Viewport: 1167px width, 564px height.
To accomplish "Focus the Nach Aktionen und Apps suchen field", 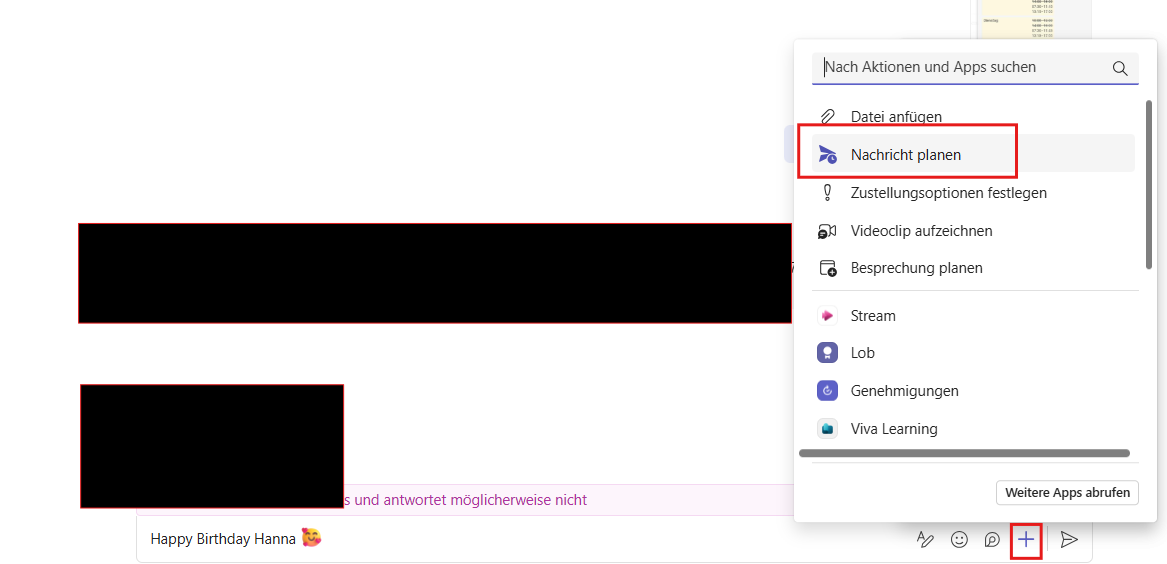I will pyautogui.click(x=960, y=68).
